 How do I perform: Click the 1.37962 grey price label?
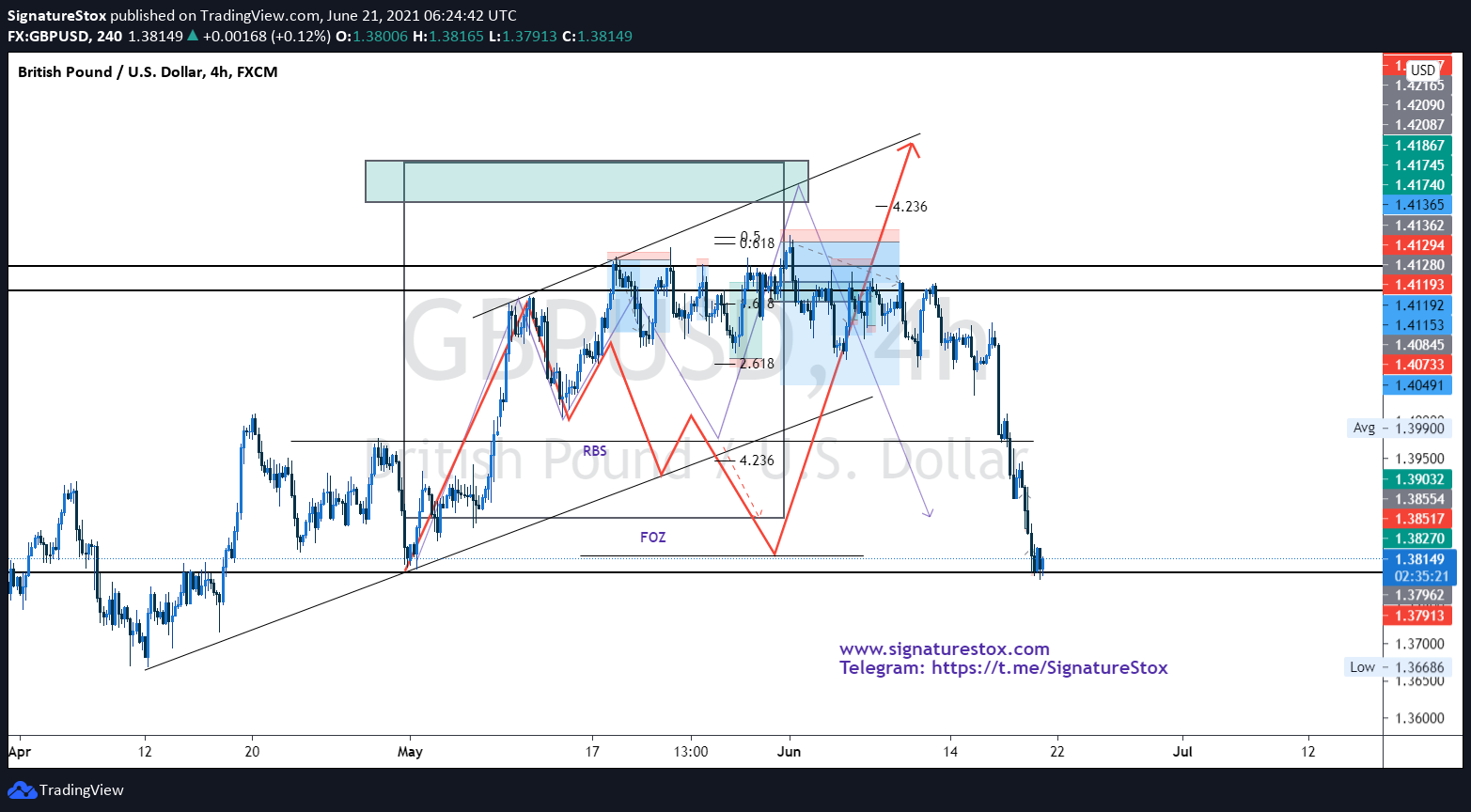(x=1419, y=595)
